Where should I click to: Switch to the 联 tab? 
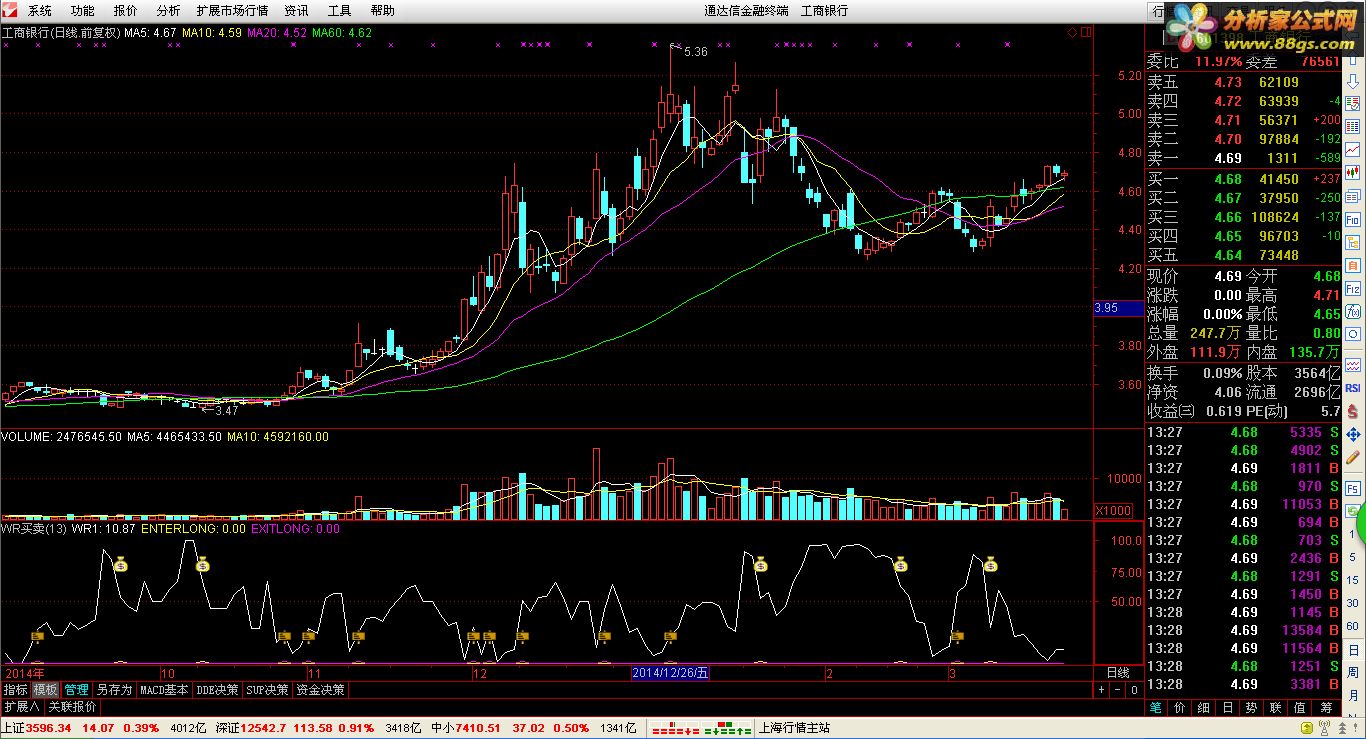(x=1276, y=707)
